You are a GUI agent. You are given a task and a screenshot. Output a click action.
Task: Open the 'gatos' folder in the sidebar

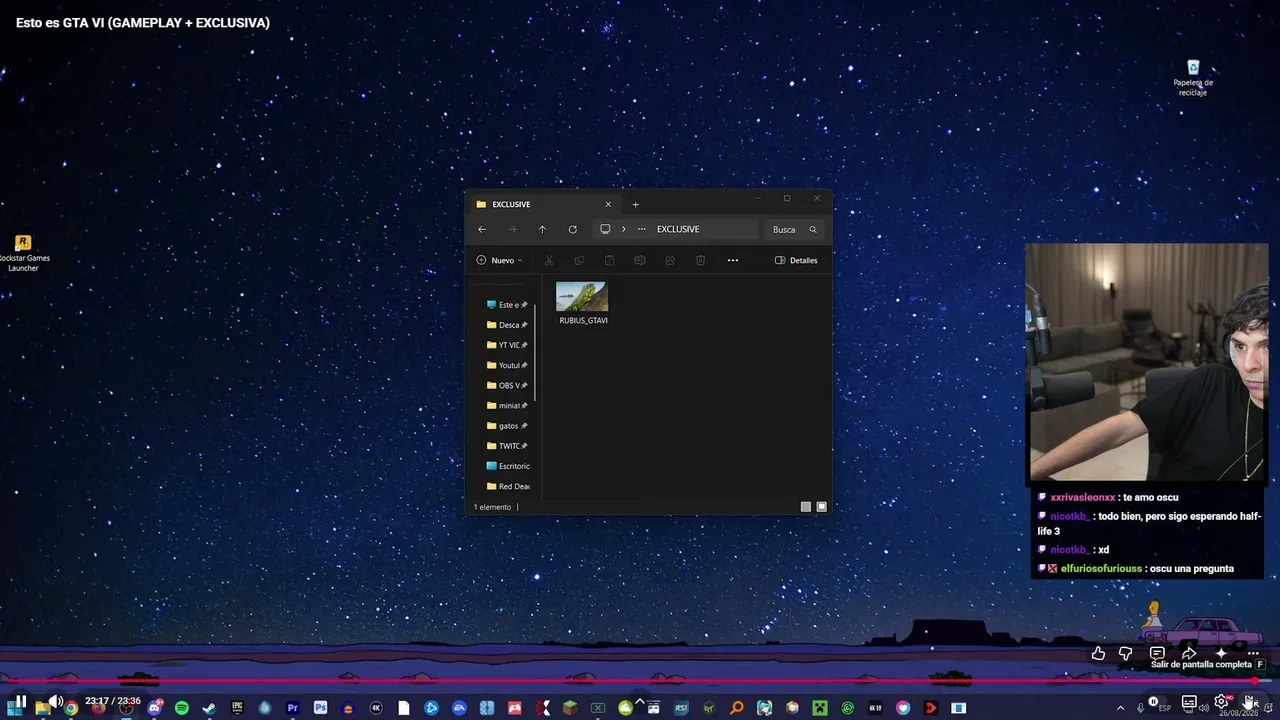507,426
